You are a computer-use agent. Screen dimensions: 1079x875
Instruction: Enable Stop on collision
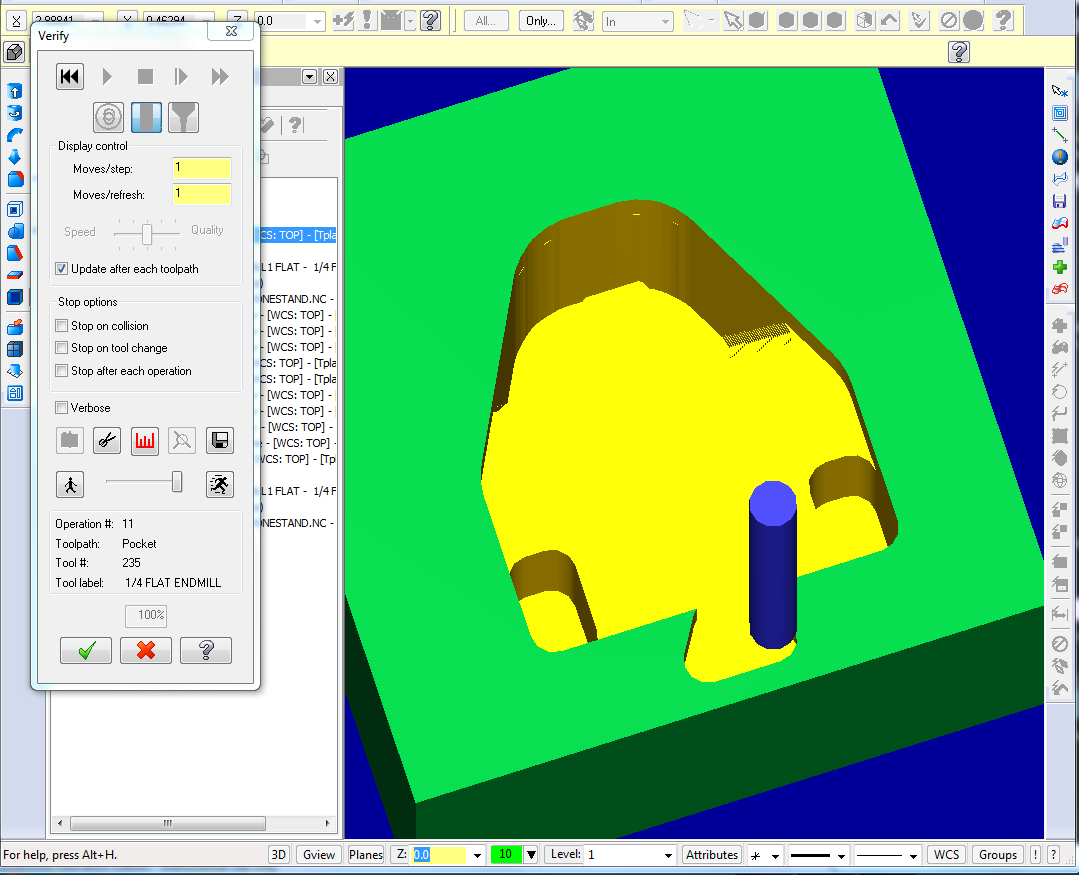point(62,326)
